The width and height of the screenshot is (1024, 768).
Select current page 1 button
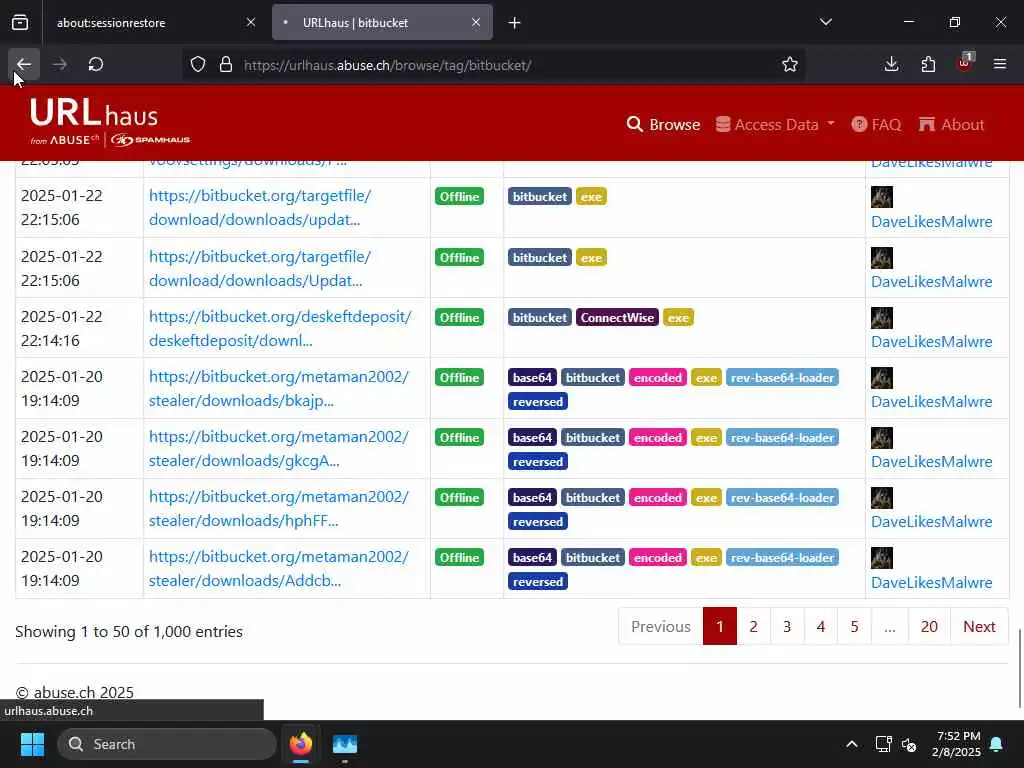pos(720,626)
